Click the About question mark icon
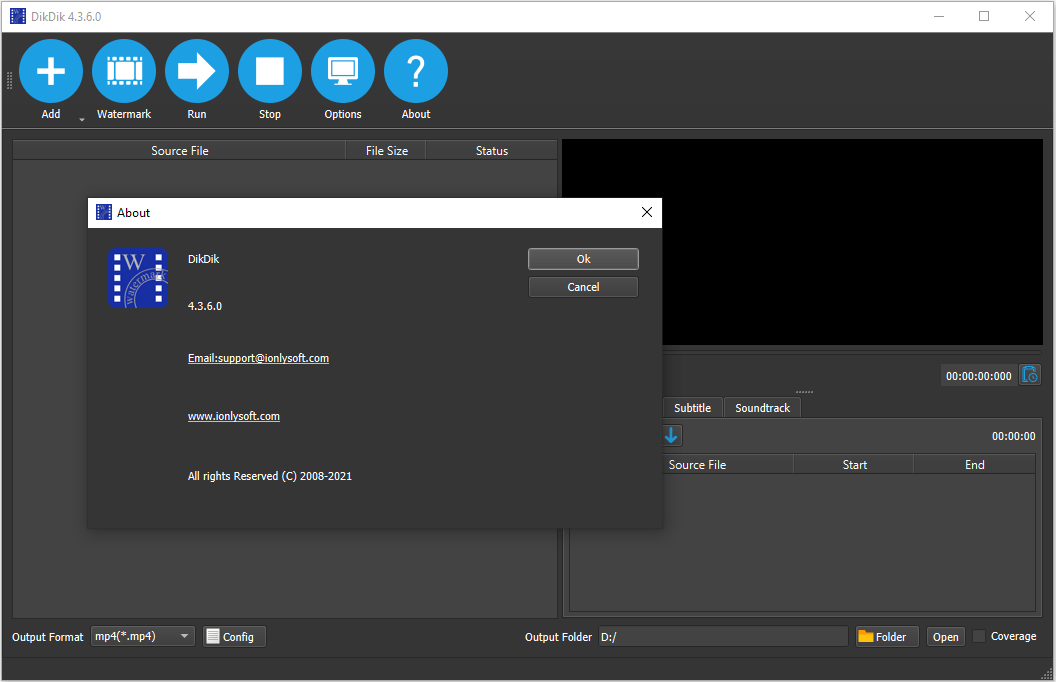 416,71
